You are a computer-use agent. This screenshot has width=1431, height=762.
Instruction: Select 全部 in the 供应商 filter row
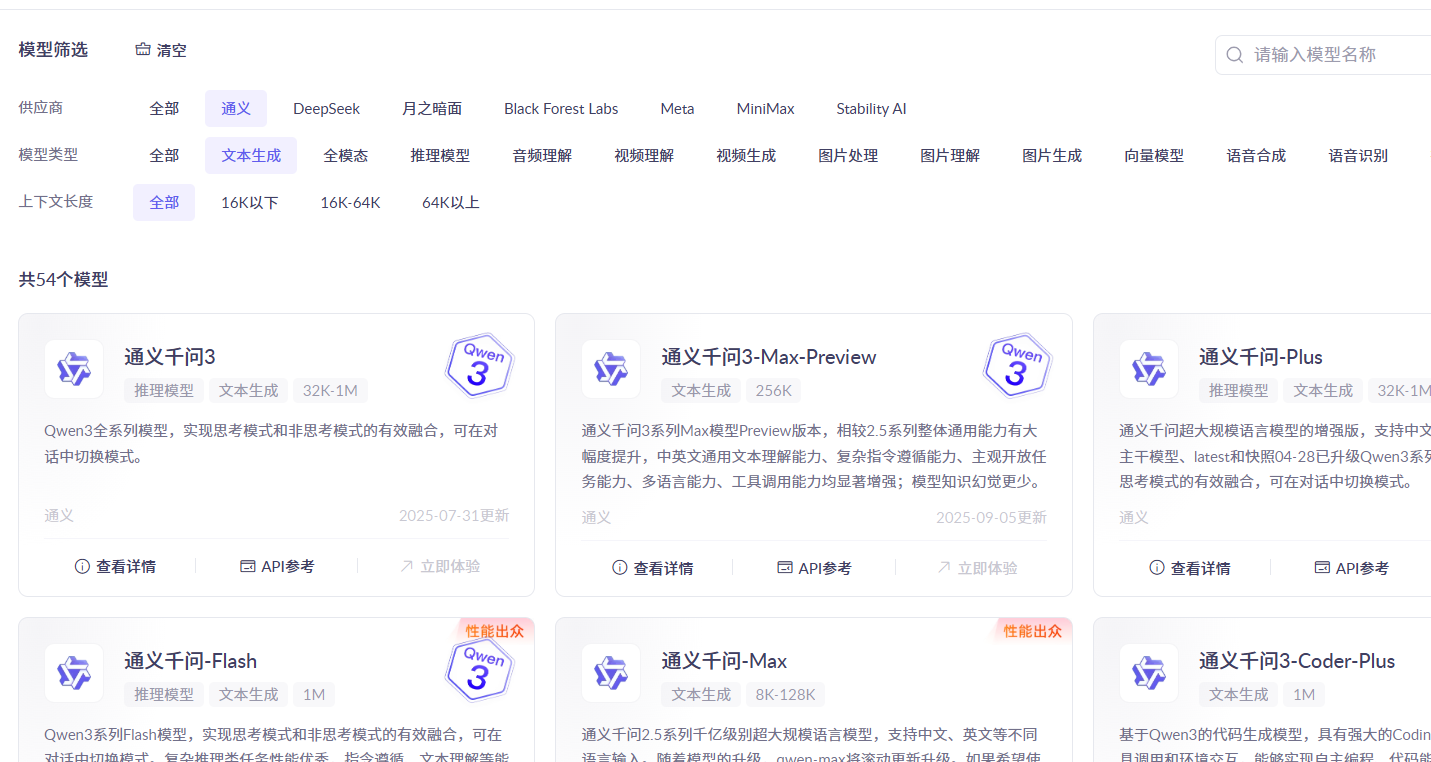tap(164, 108)
